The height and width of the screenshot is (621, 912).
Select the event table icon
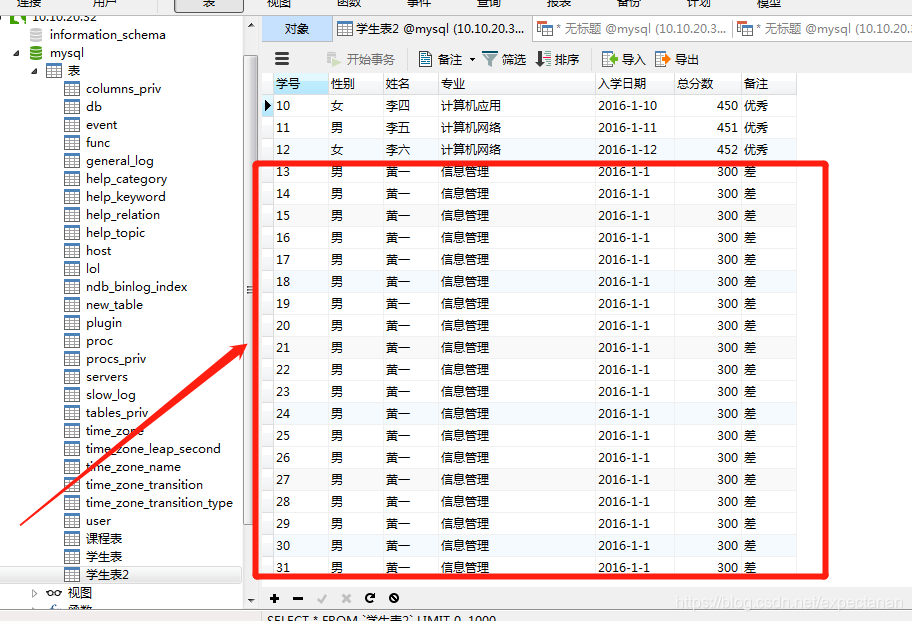coord(72,125)
